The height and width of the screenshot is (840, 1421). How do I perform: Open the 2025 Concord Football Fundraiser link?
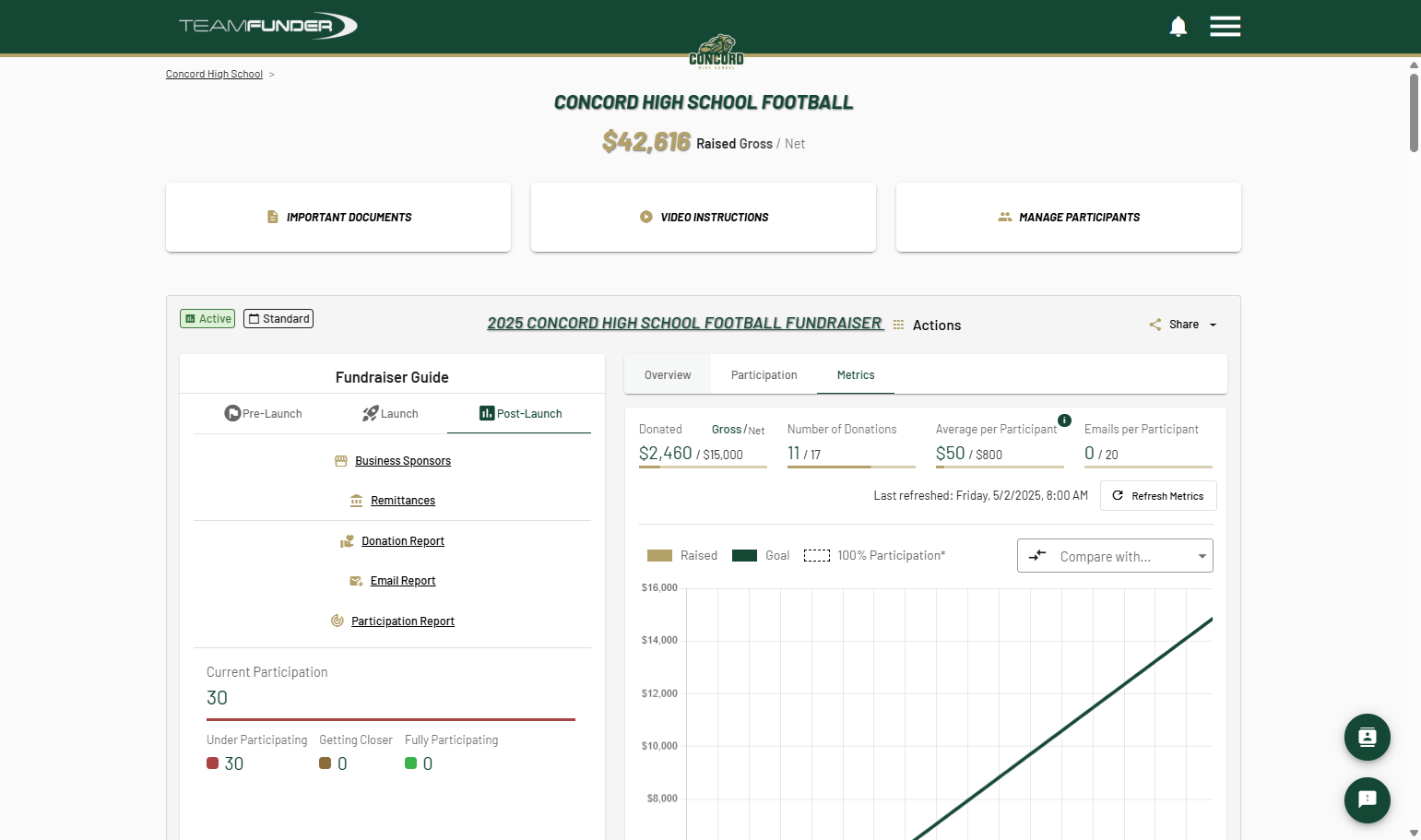[x=684, y=324]
